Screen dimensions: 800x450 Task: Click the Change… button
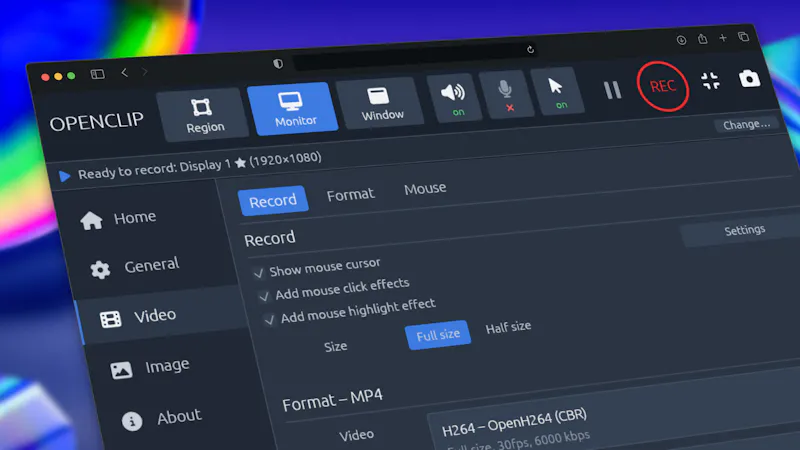tap(746, 125)
